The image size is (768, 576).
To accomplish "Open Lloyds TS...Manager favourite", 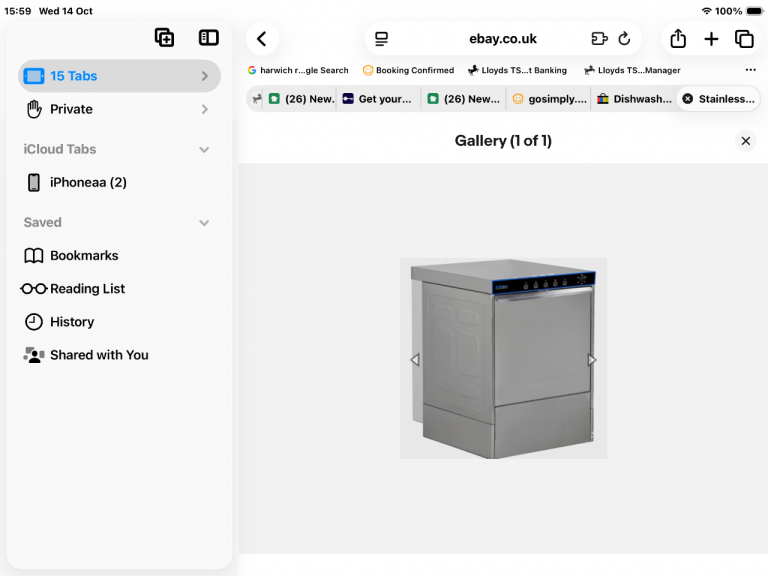I will 632,70.
